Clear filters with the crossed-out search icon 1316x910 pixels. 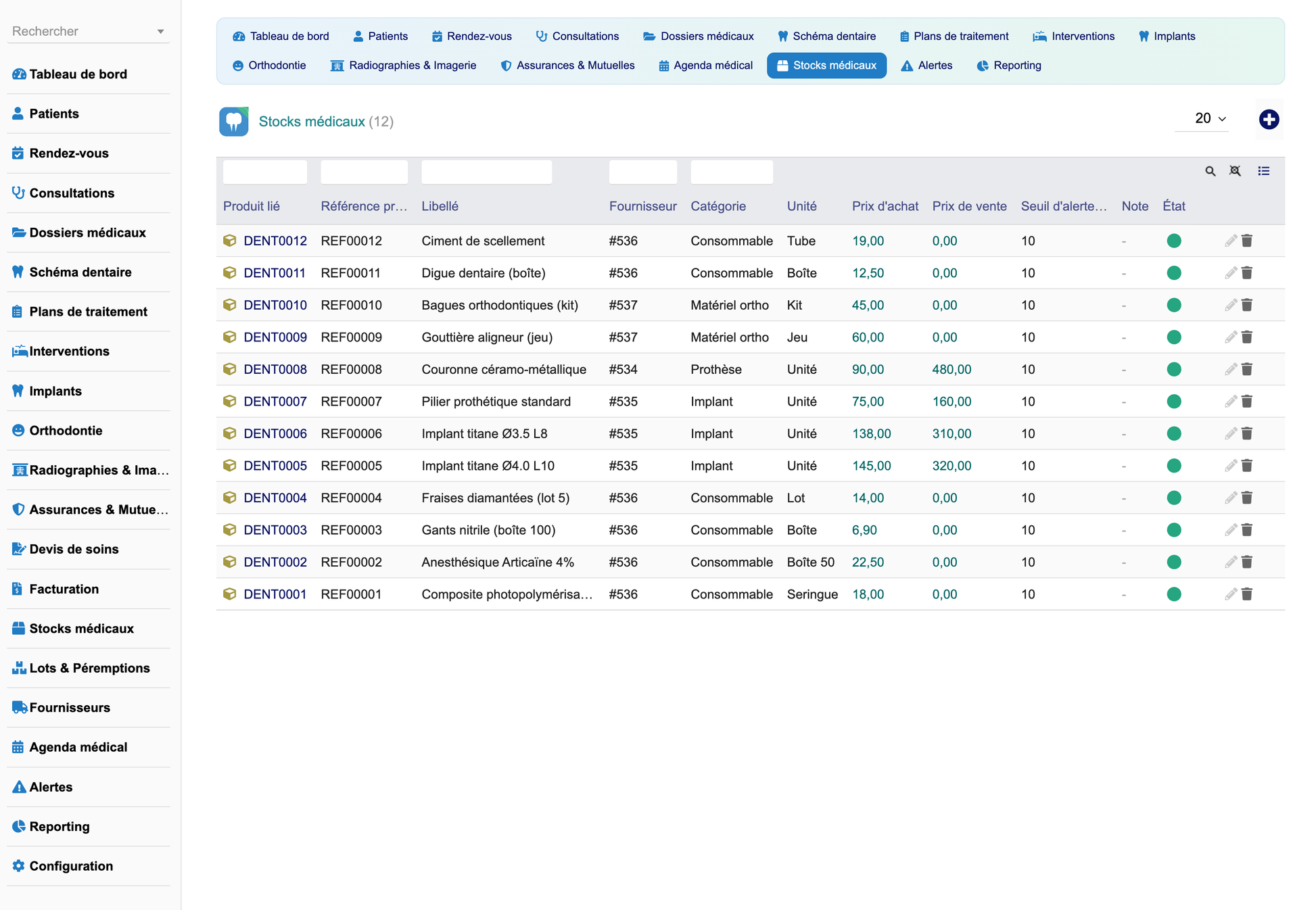[x=1235, y=172]
